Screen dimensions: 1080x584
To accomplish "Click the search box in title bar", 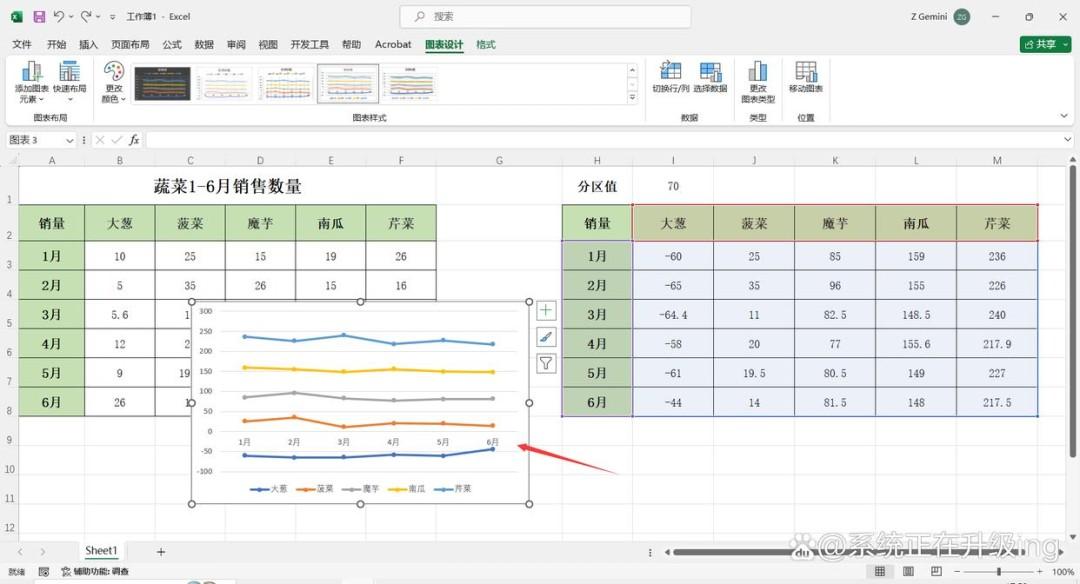I will click(x=546, y=17).
